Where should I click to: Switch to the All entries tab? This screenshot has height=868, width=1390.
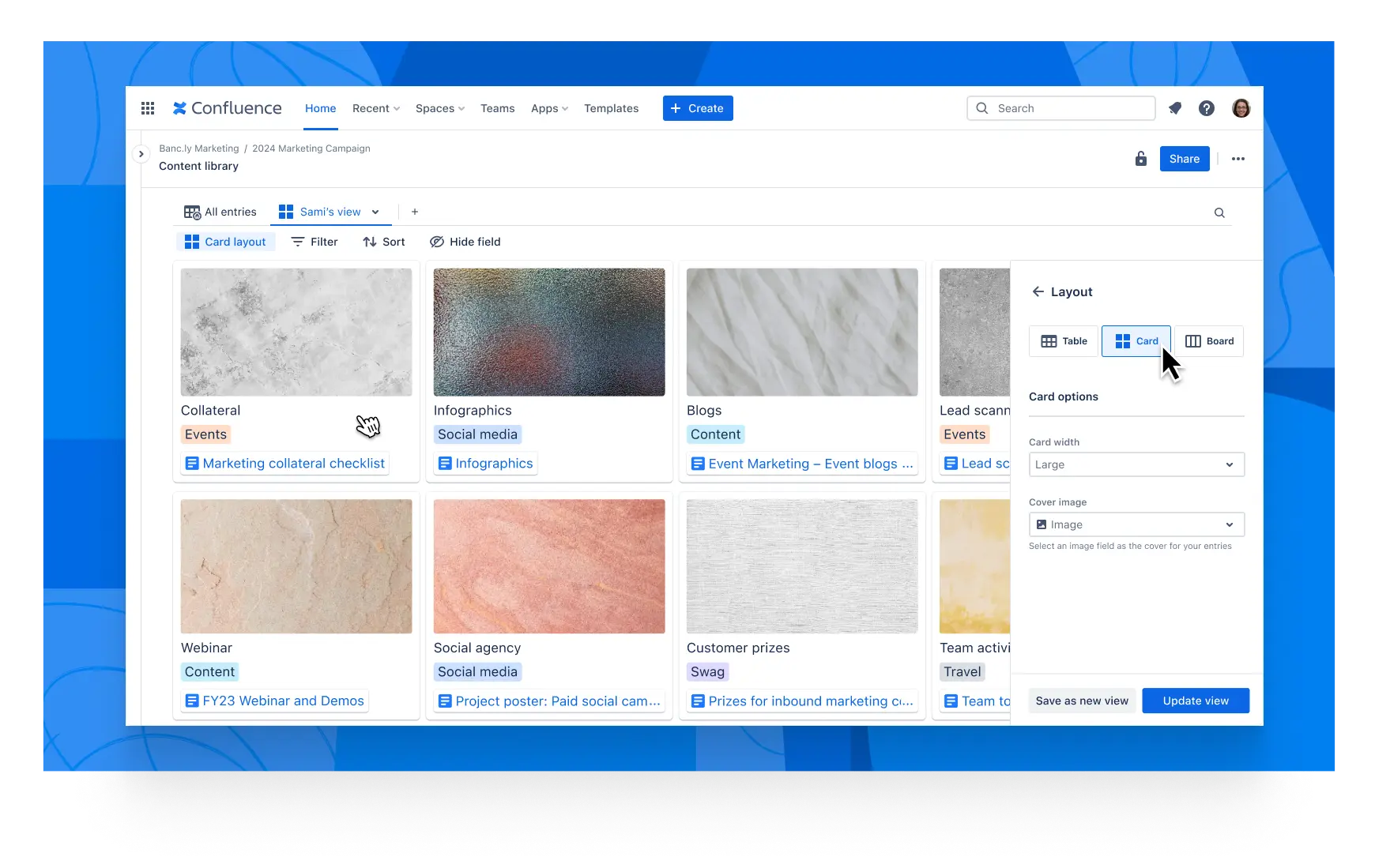click(220, 212)
